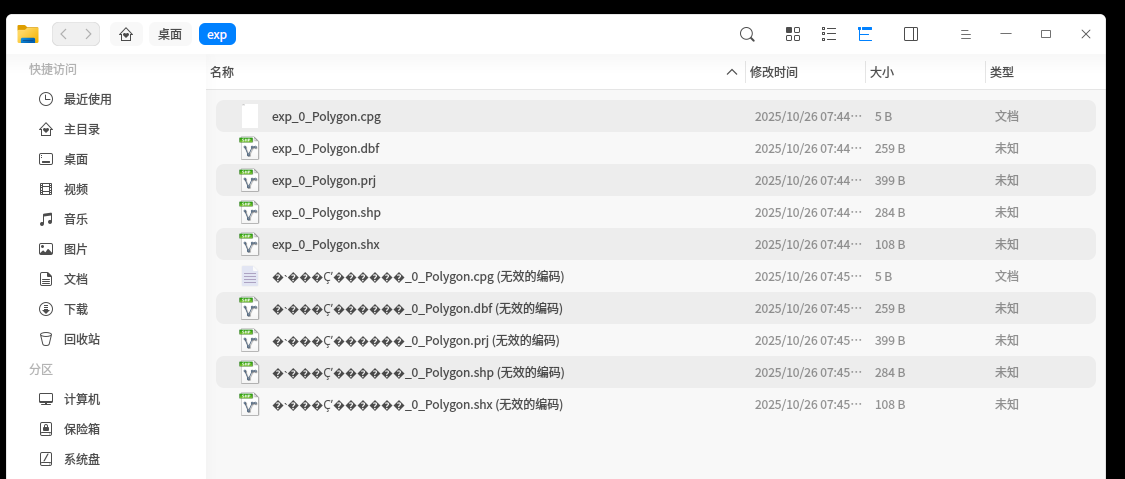This screenshot has width=1125, height=479.
Task: Open the main menu hamburger icon
Action: pos(966,34)
